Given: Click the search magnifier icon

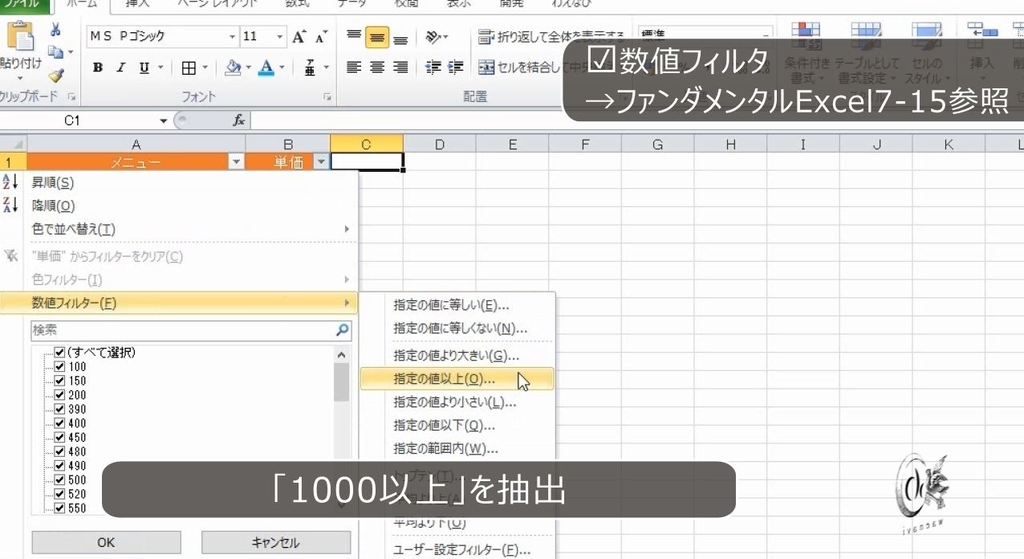Looking at the screenshot, I should tap(342, 330).
